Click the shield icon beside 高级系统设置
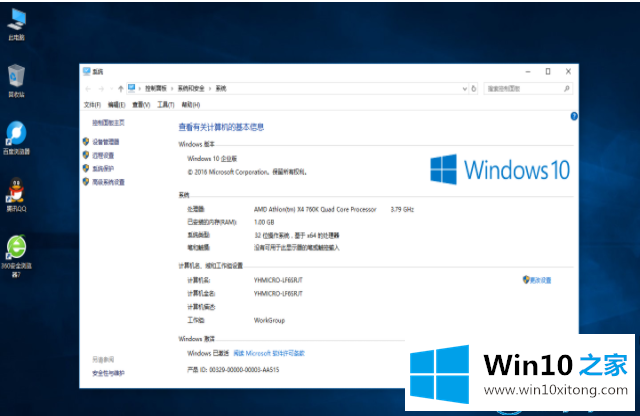Image resolution: width=640 pixels, height=416 pixels. 86,181
